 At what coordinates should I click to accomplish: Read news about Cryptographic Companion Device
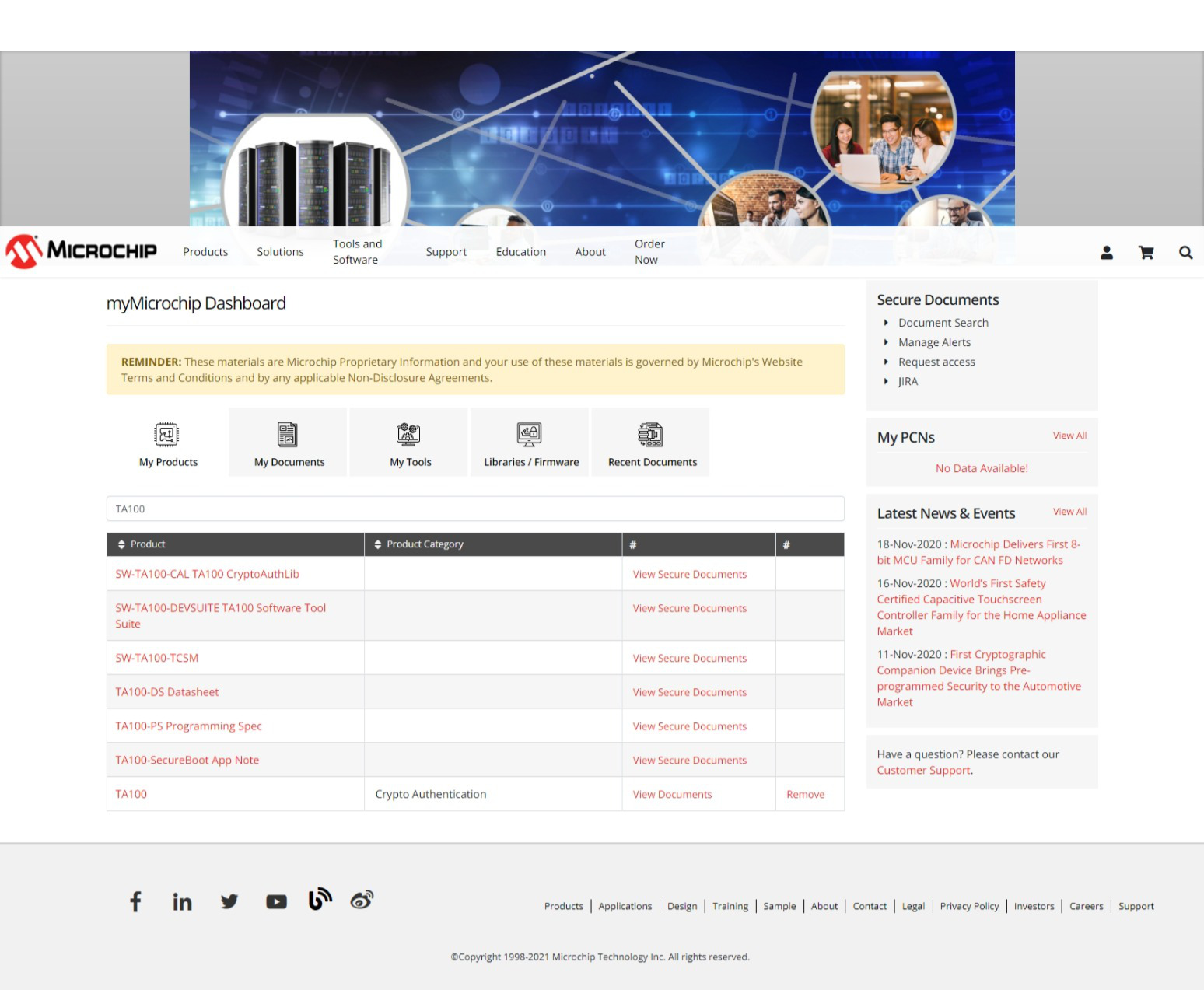979,678
